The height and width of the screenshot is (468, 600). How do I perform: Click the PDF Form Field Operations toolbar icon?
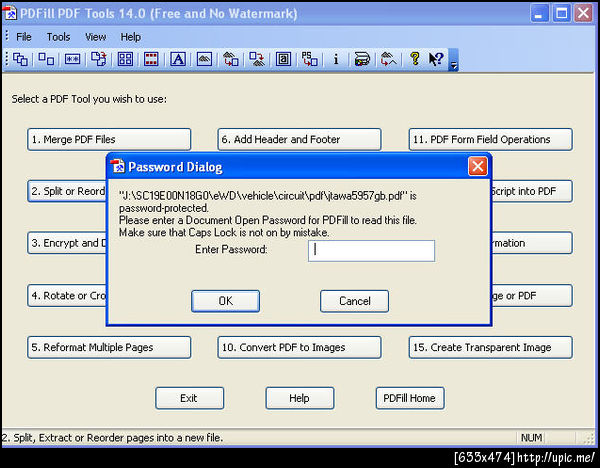(284, 59)
